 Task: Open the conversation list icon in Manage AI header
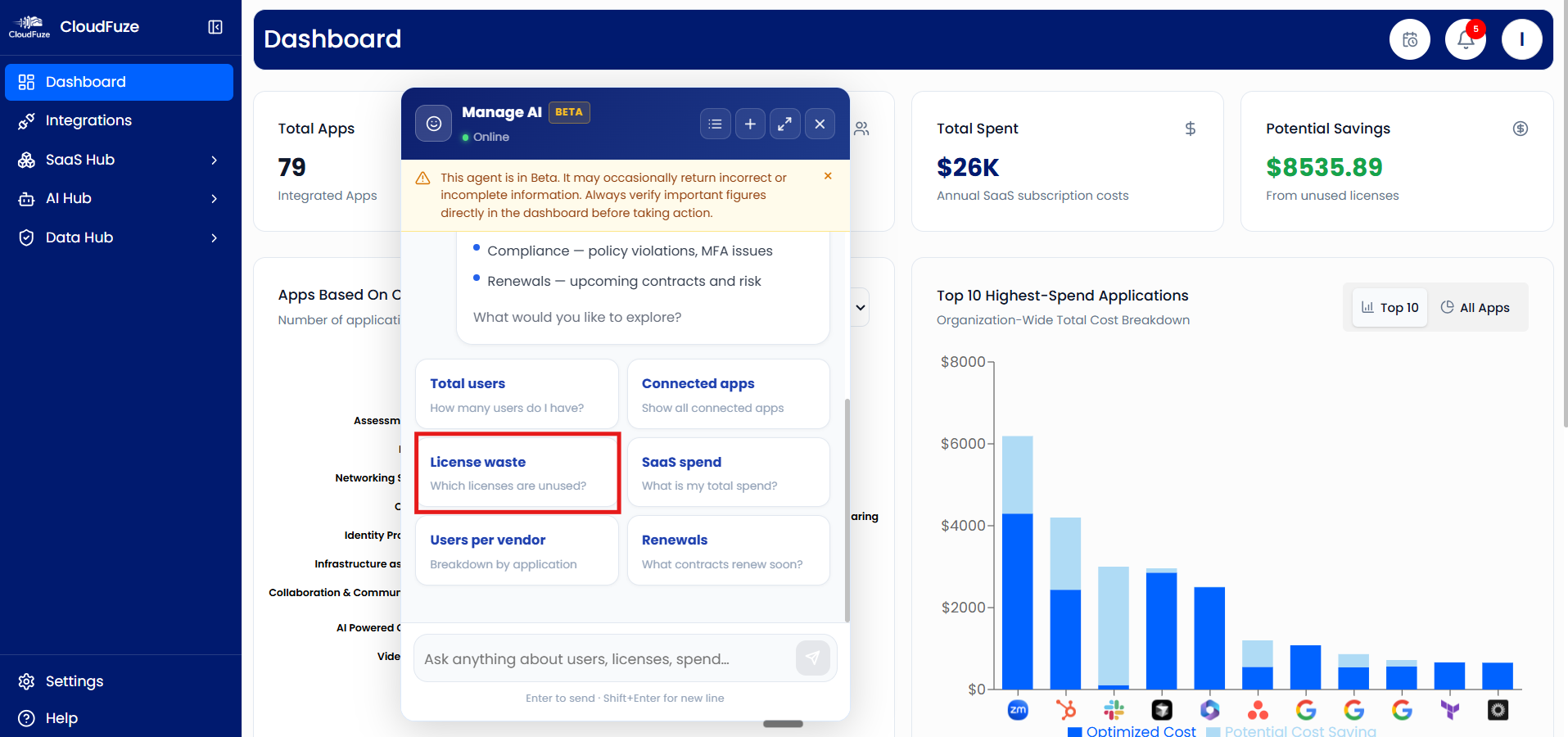714,124
